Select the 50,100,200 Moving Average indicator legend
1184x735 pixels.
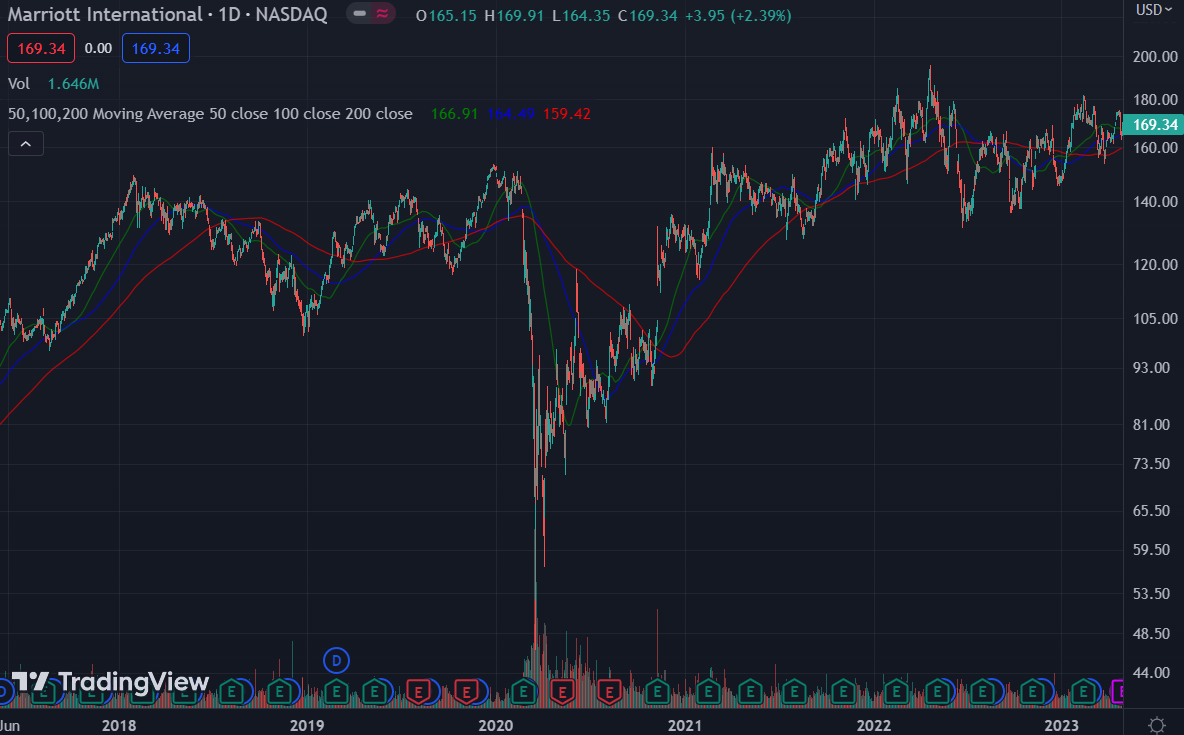tap(210, 114)
